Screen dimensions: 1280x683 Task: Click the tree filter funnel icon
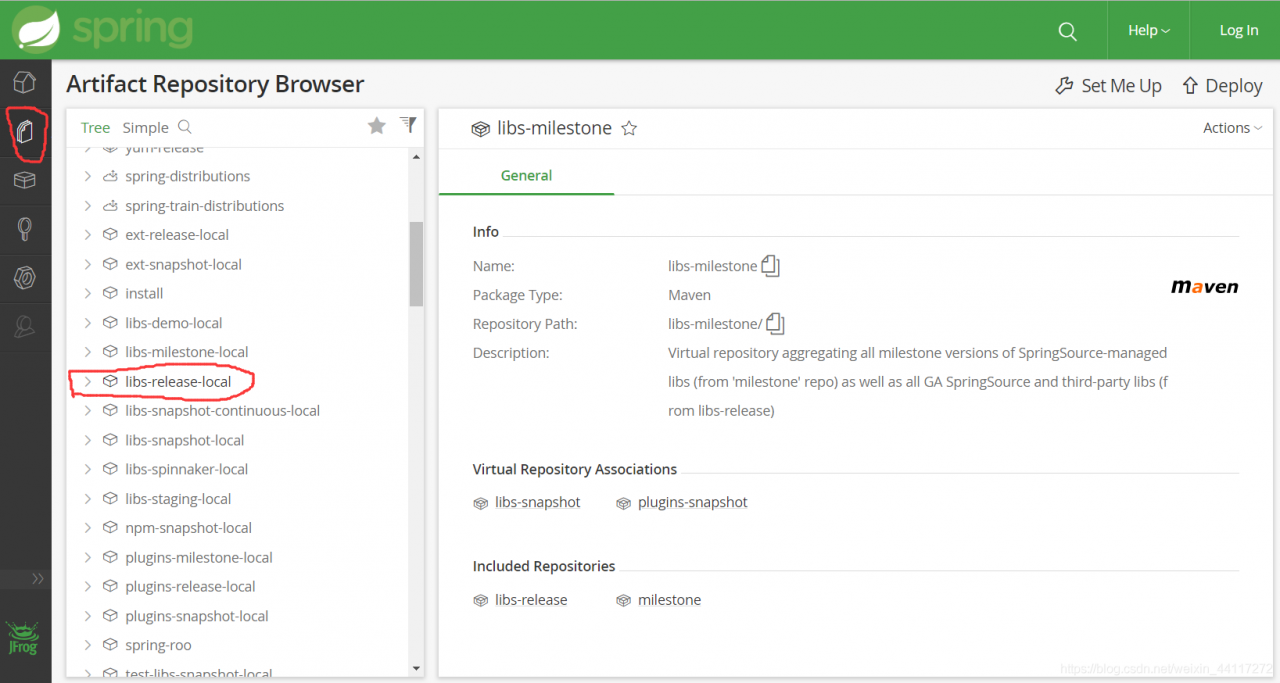408,124
